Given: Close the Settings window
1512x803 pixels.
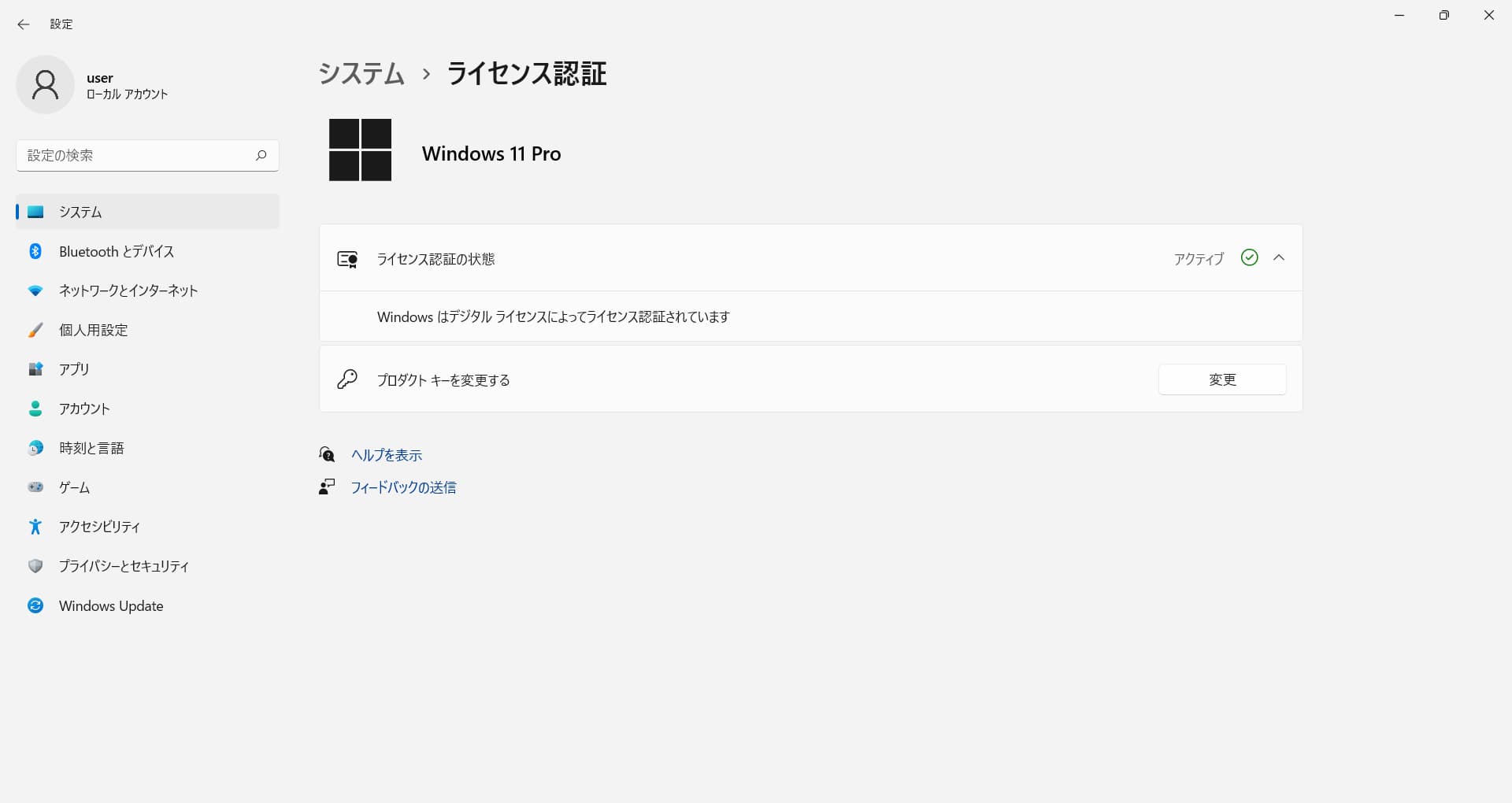Looking at the screenshot, I should pos(1489,16).
